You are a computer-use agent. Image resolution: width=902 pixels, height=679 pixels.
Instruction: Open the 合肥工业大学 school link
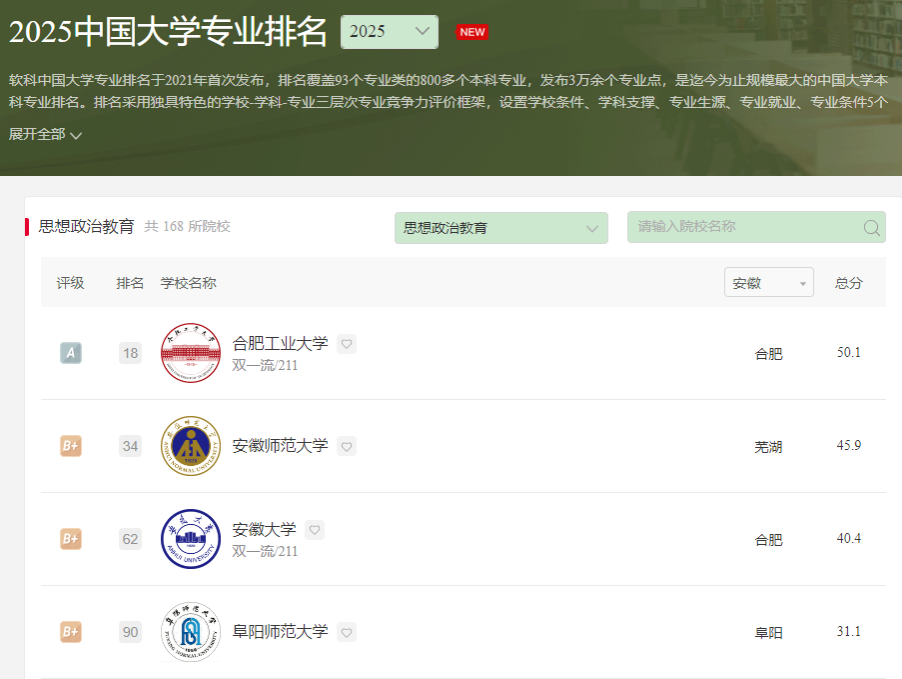[280, 344]
